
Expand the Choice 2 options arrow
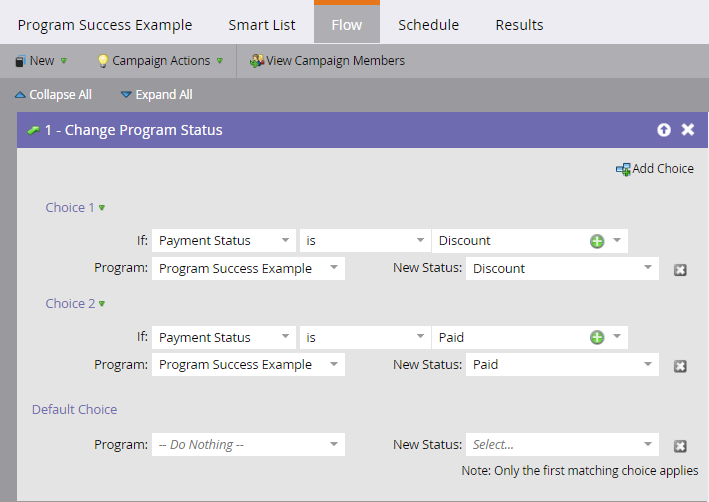pos(102,303)
